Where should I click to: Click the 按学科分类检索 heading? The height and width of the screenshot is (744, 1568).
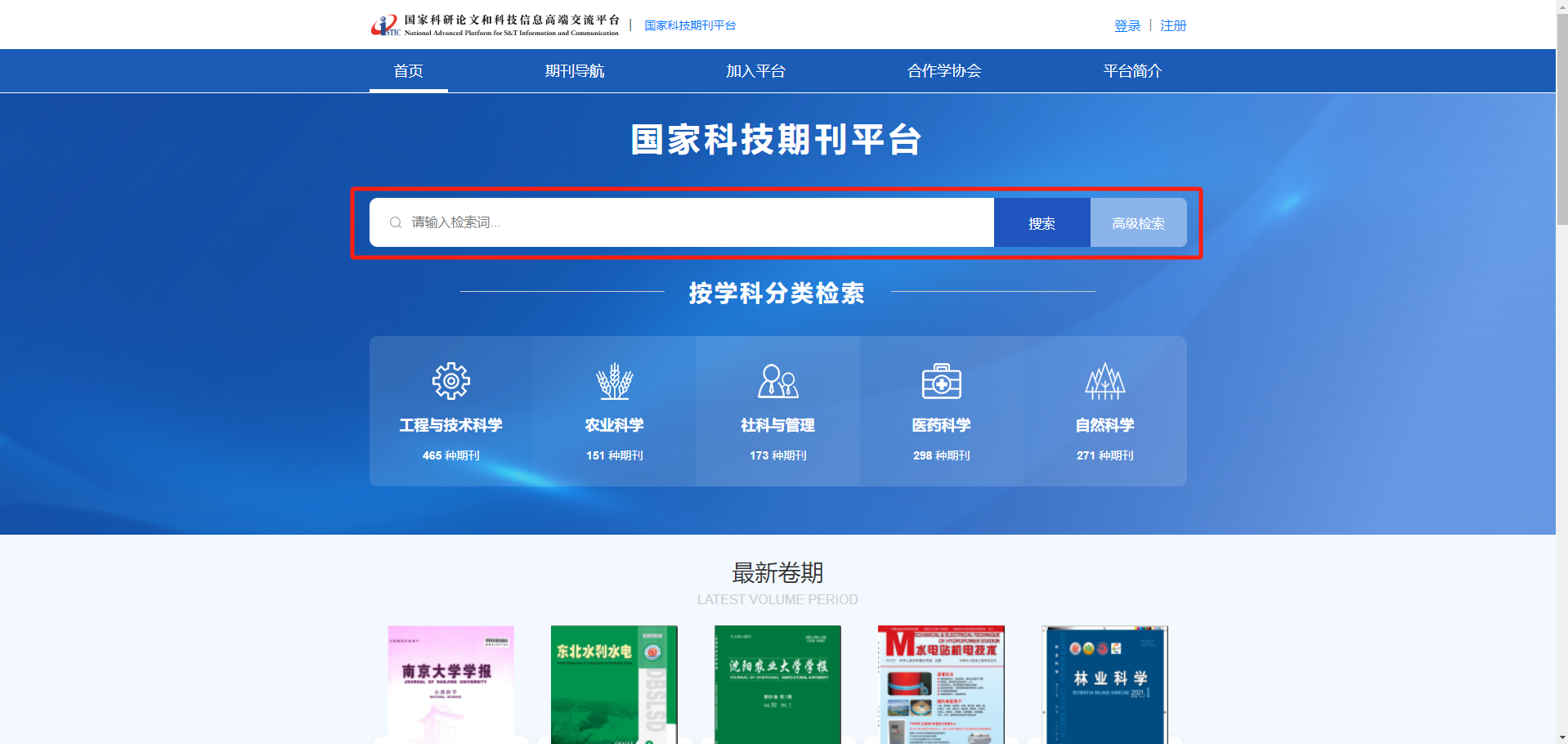(x=777, y=293)
